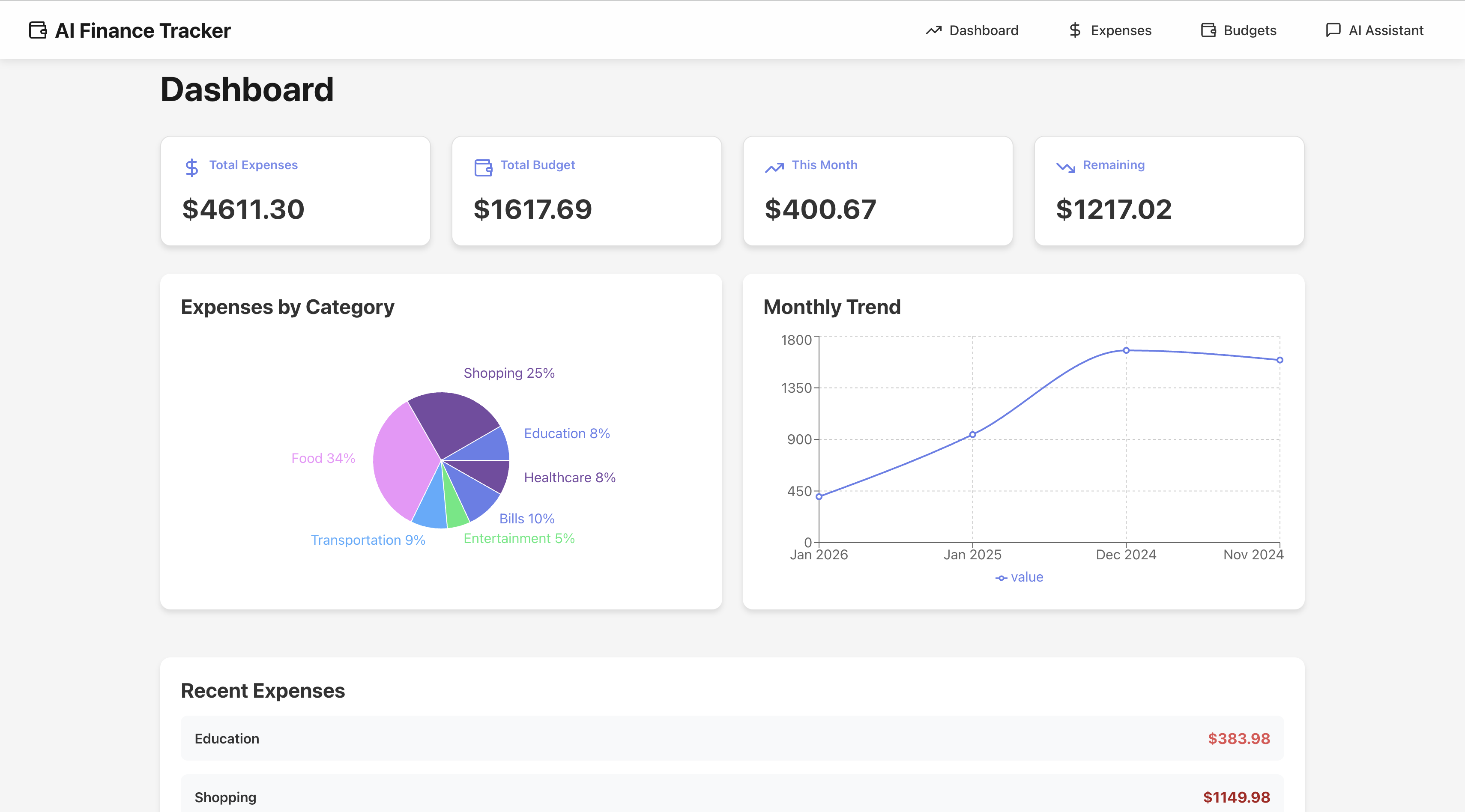Click the Total Expenses card showing $4611.30
This screenshot has height=812, width=1465.
click(x=295, y=191)
